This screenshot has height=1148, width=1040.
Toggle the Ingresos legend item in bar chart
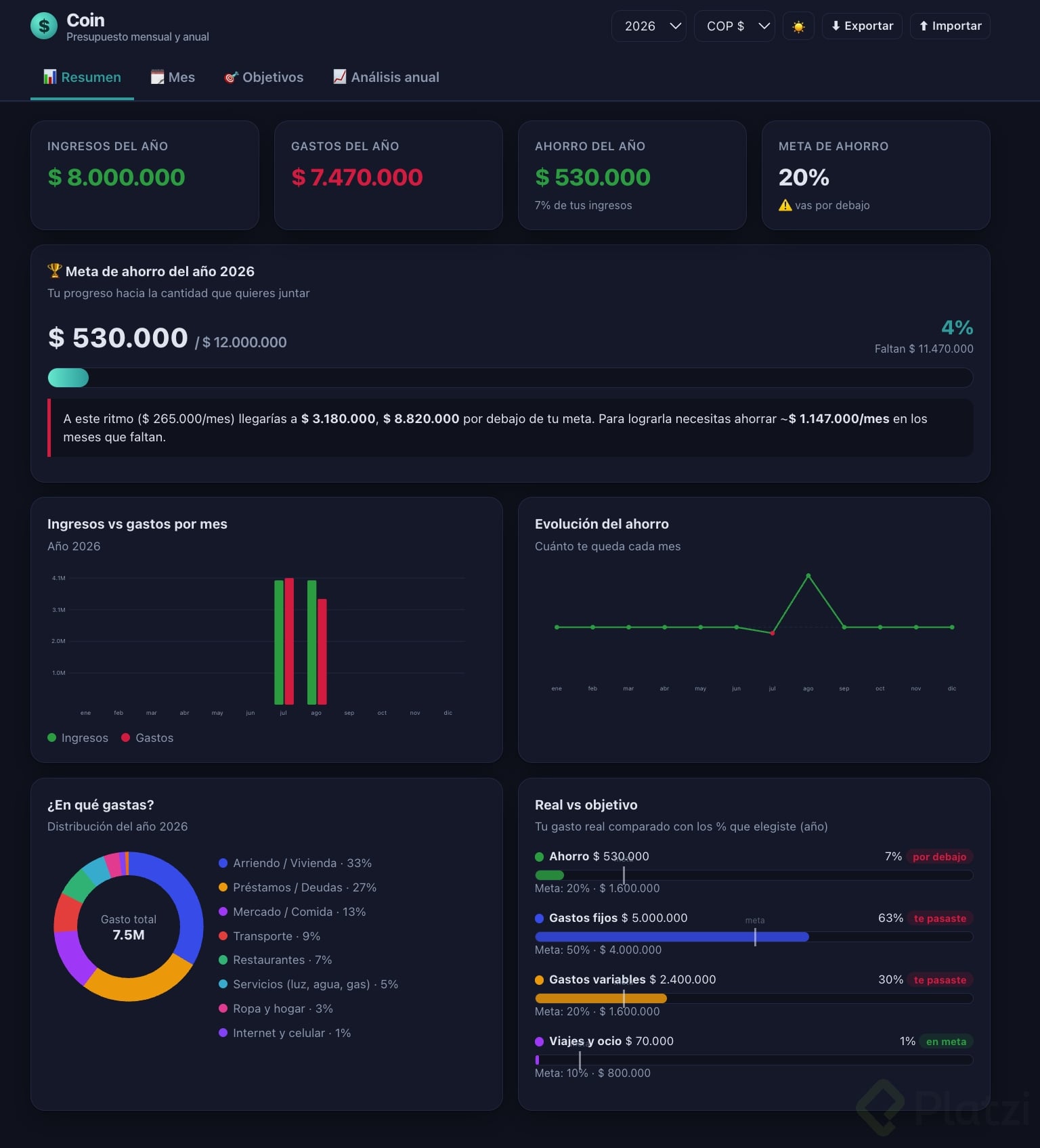[78, 738]
